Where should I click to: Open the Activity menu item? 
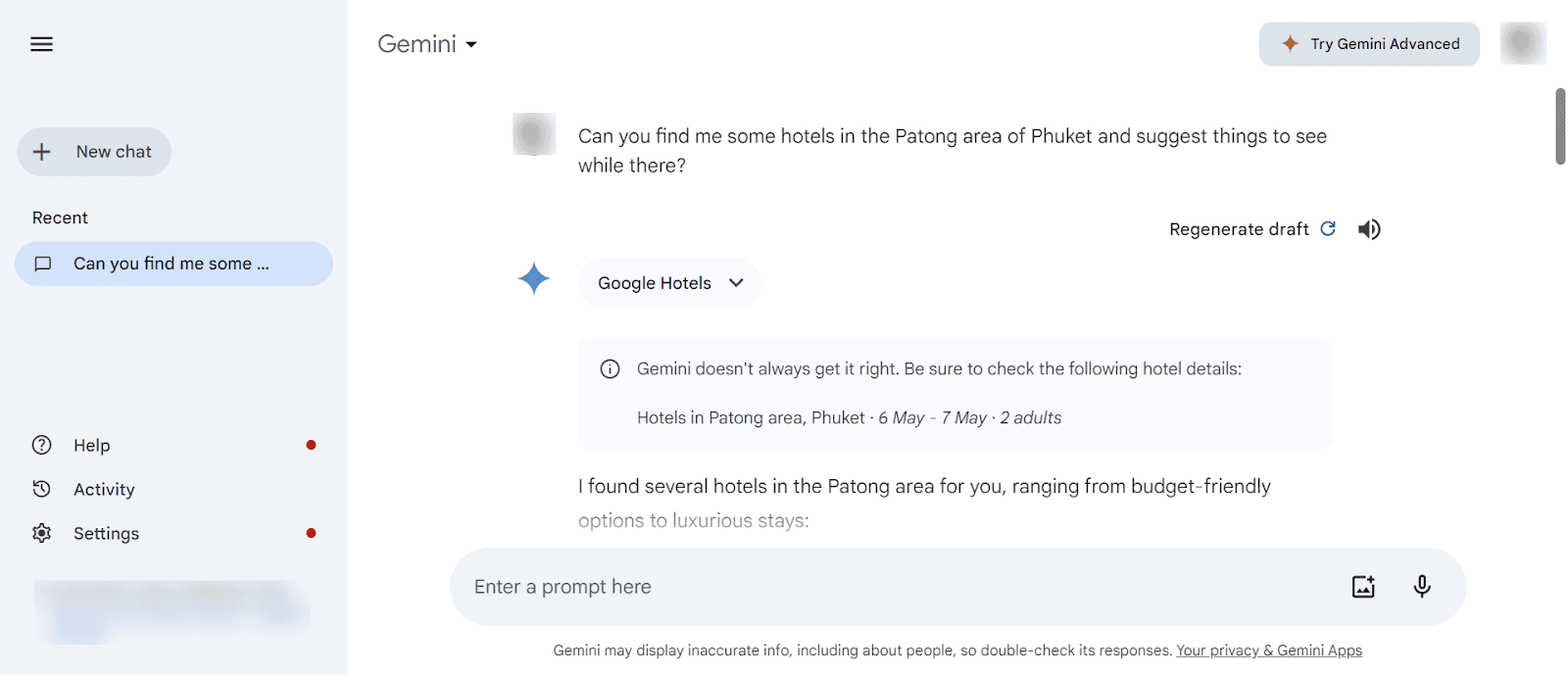104,490
